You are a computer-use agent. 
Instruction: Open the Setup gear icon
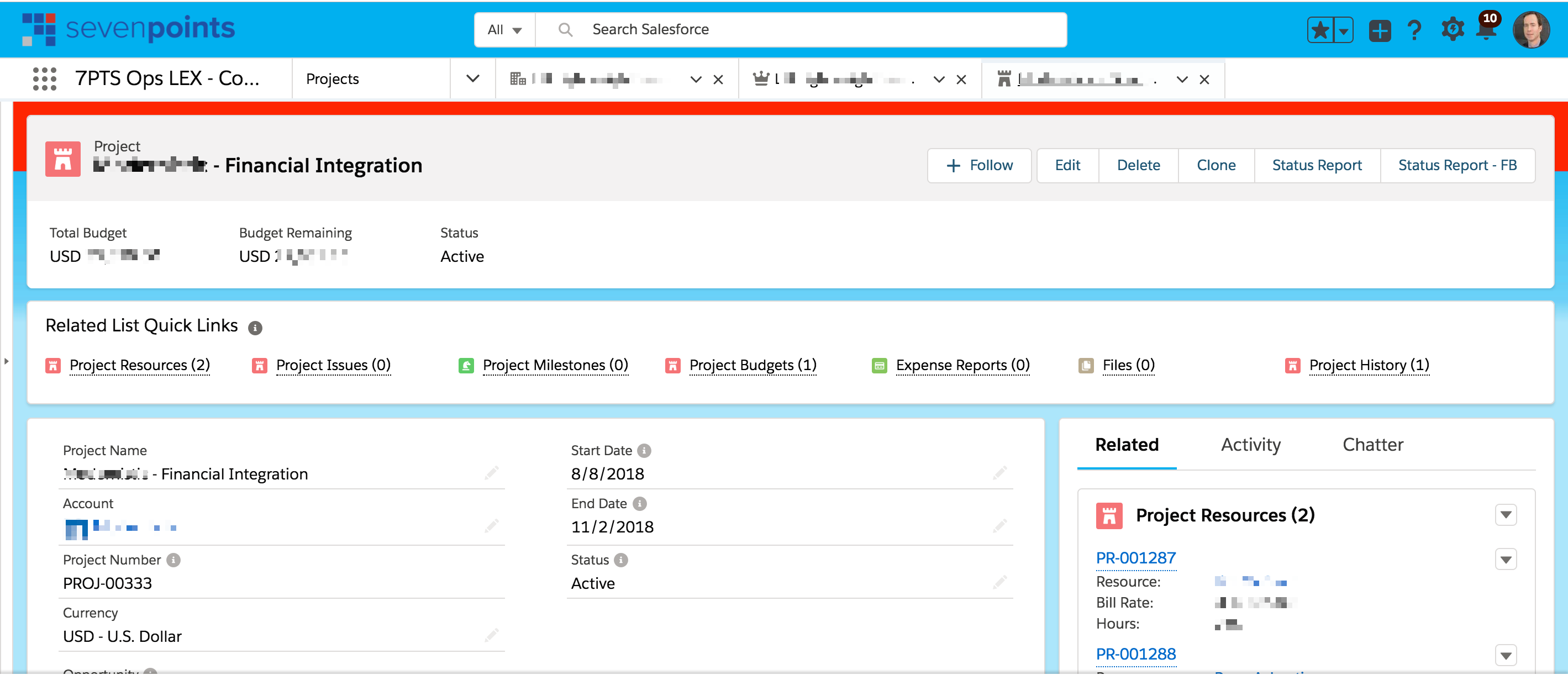[1453, 30]
